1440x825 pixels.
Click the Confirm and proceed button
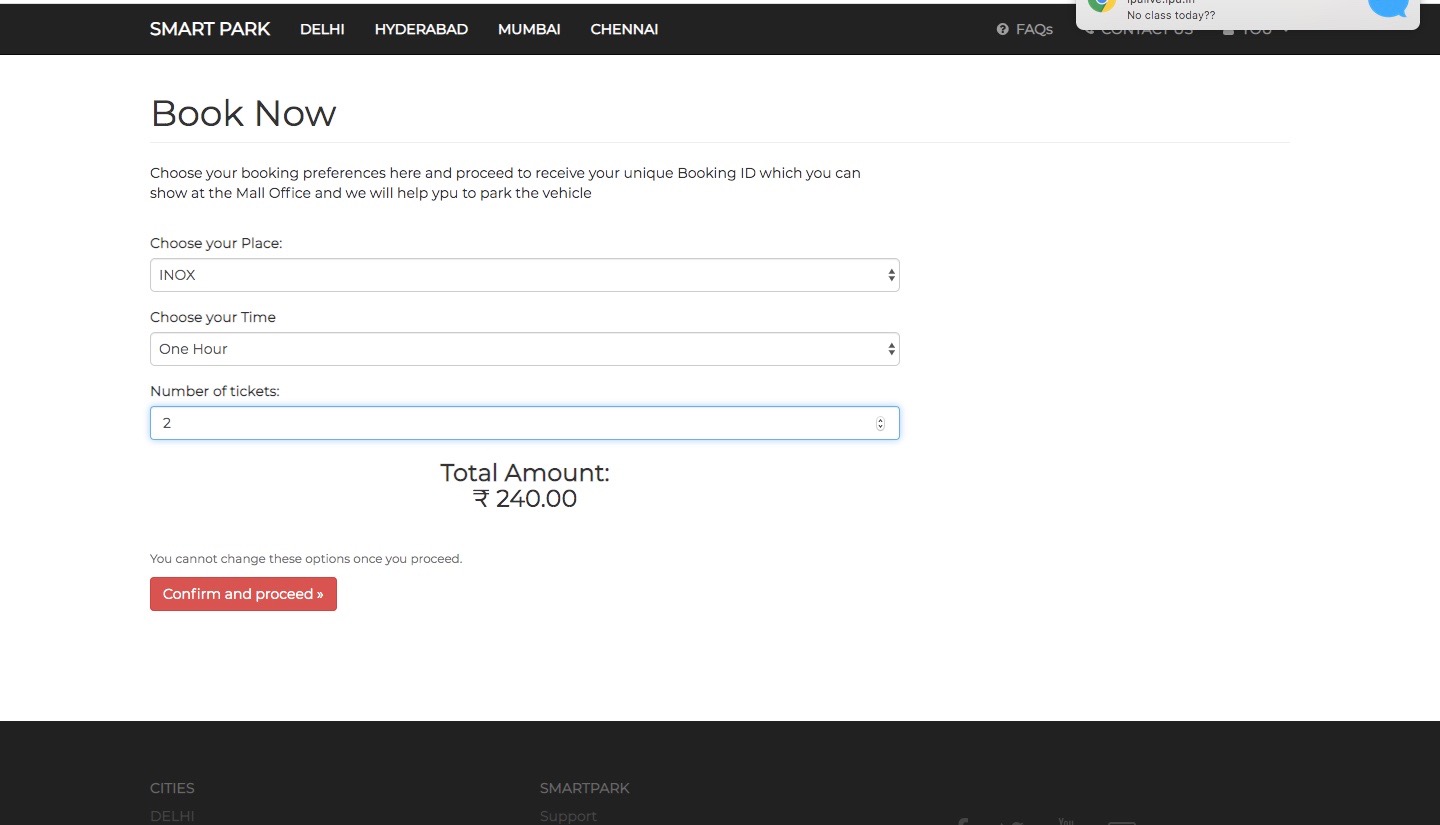click(243, 593)
